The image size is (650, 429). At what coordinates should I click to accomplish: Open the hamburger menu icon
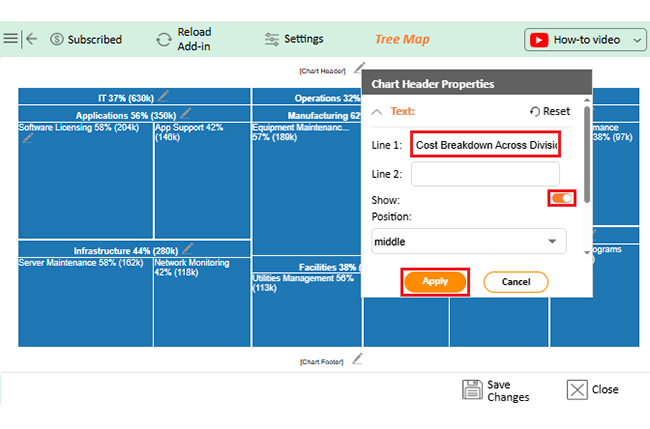(x=10, y=39)
